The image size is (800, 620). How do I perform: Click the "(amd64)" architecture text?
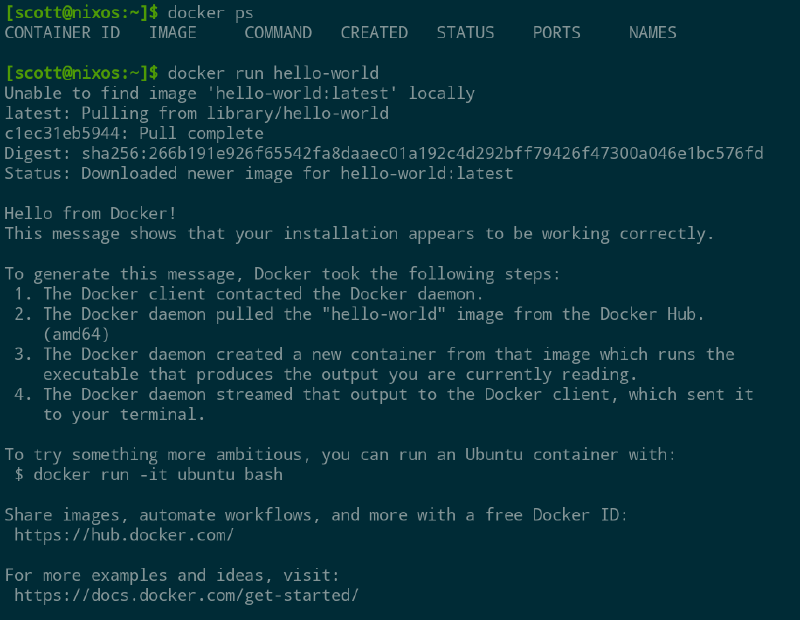pyautogui.click(x=76, y=334)
